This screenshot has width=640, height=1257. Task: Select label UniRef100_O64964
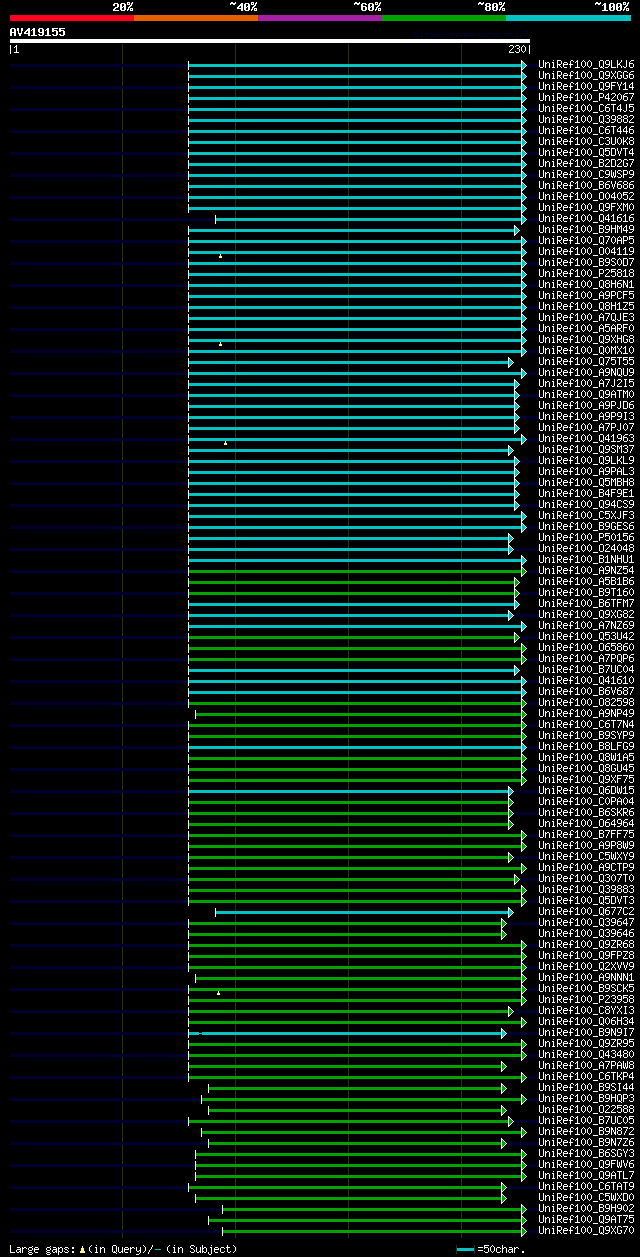click(x=586, y=824)
